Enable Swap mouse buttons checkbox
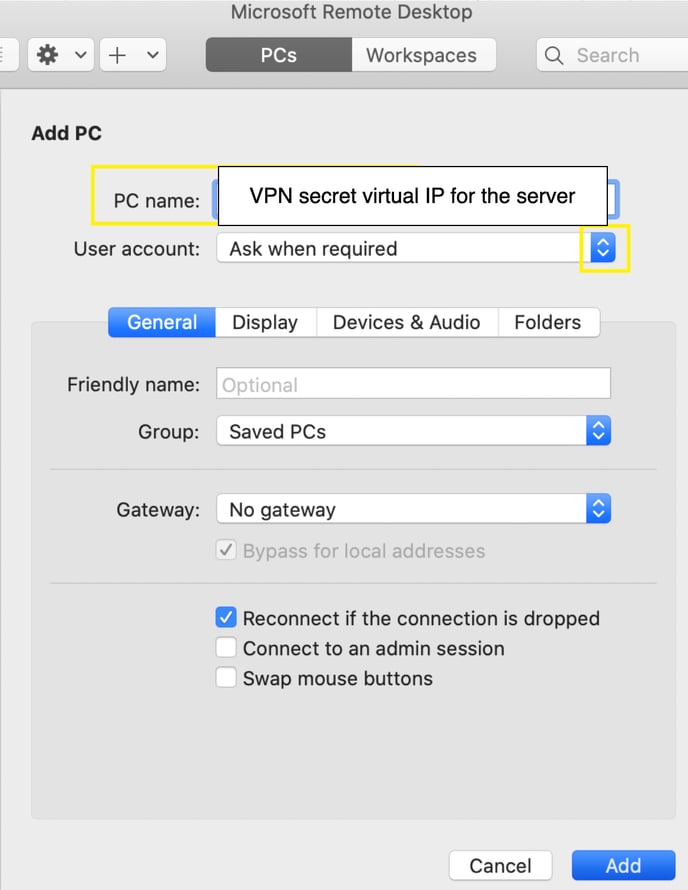688x890 pixels. click(x=226, y=678)
